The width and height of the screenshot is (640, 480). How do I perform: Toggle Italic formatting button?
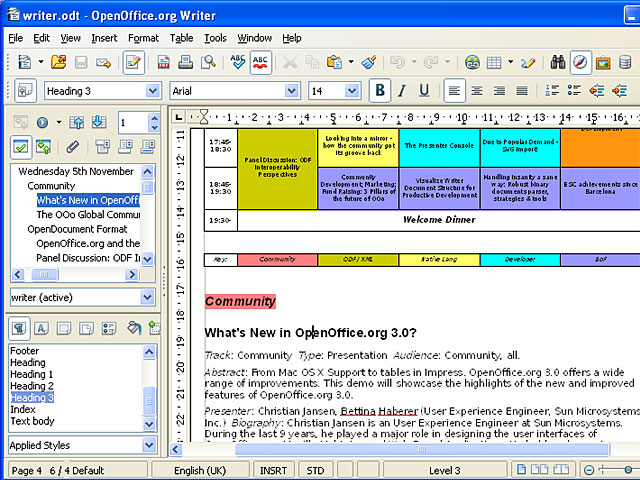[x=402, y=91]
